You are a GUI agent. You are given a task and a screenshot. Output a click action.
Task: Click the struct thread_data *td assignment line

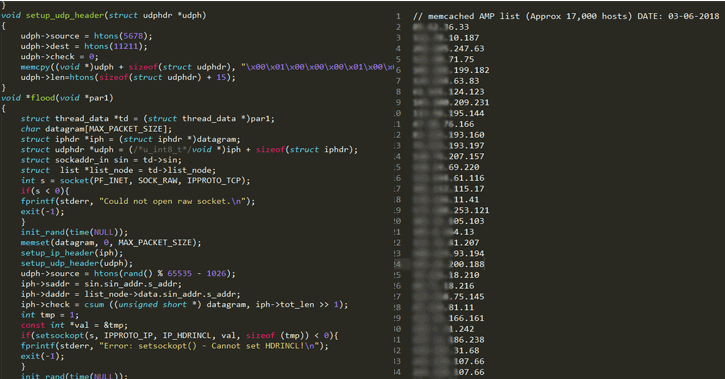tap(147, 119)
